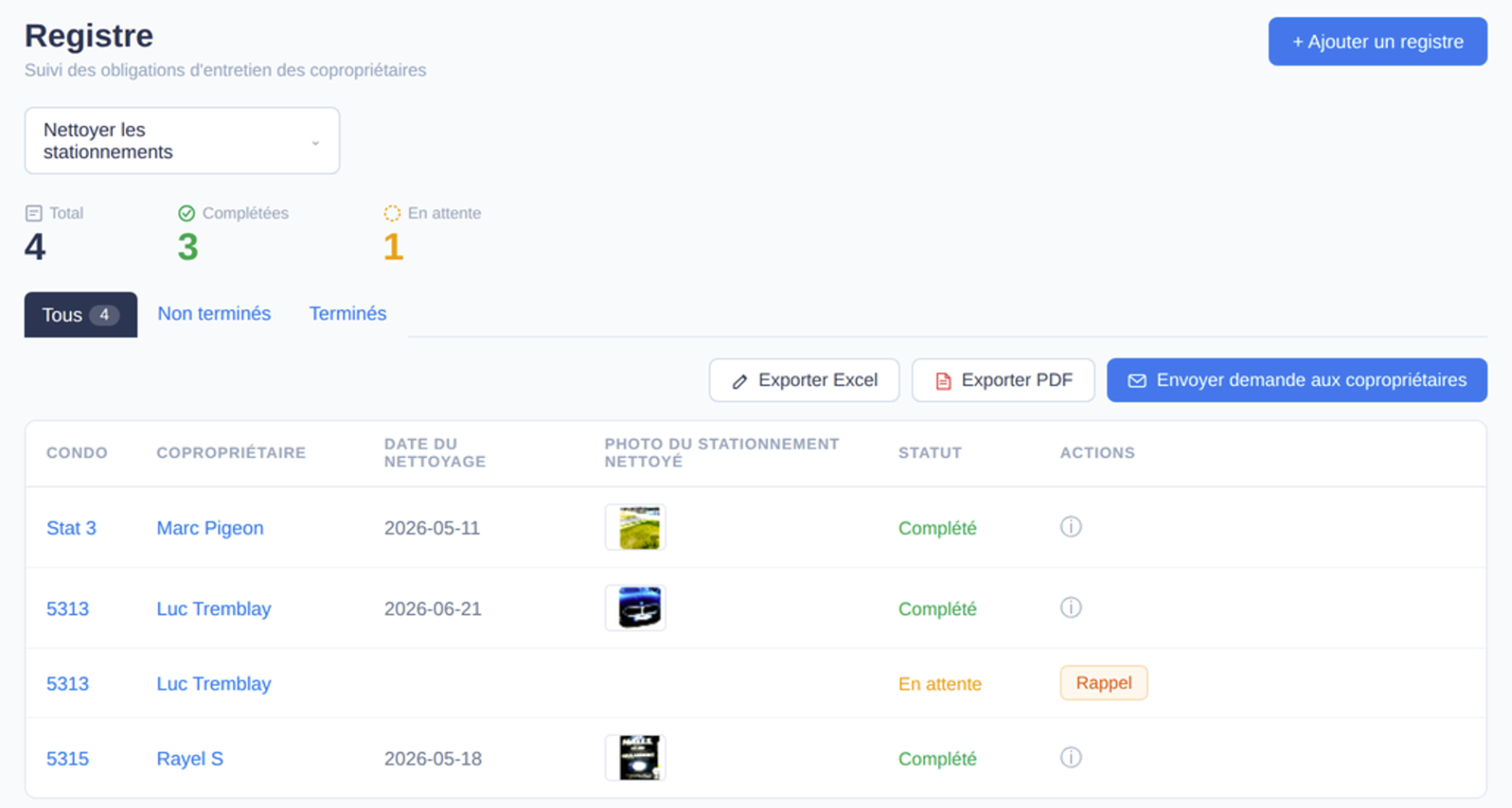The image size is (1512, 808).
Task: Open condo 5313 link in pending row
Action: 68,684
